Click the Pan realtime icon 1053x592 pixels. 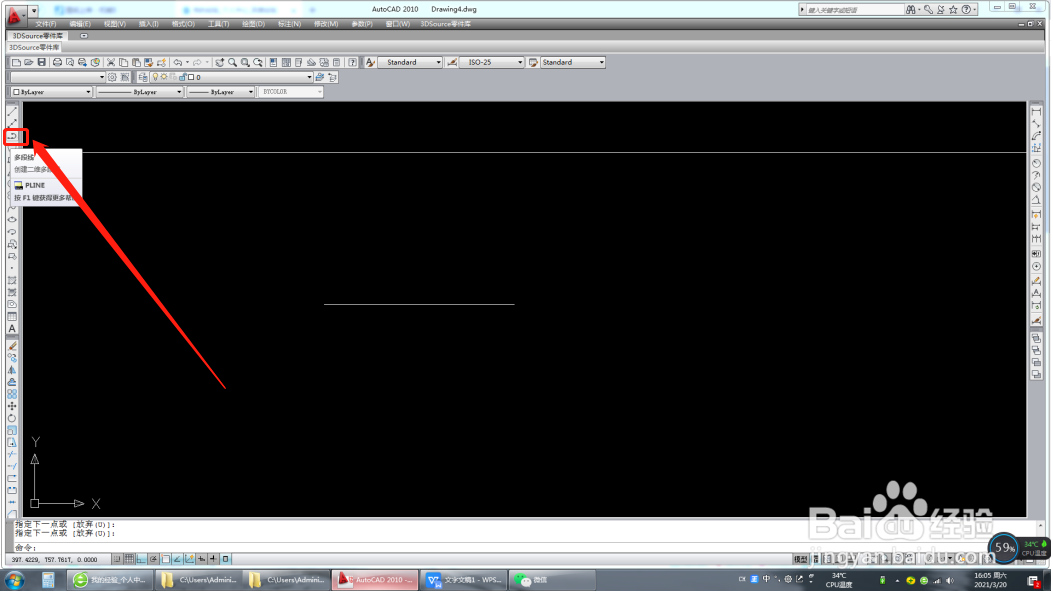coord(220,62)
